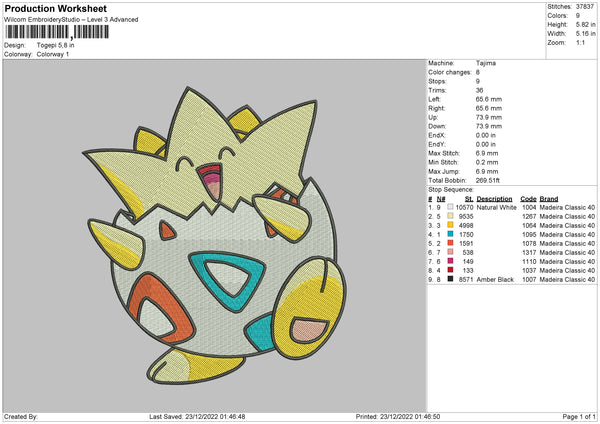Click stitch count '9535' in the sequence
Image resolution: width=600 pixels, height=424 pixels.
pos(466,217)
